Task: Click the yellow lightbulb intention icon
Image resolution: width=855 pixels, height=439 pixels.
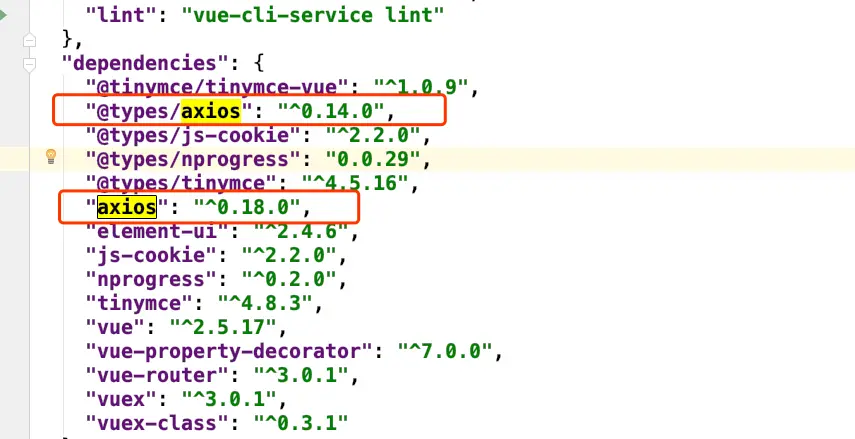Action: click(x=51, y=157)
